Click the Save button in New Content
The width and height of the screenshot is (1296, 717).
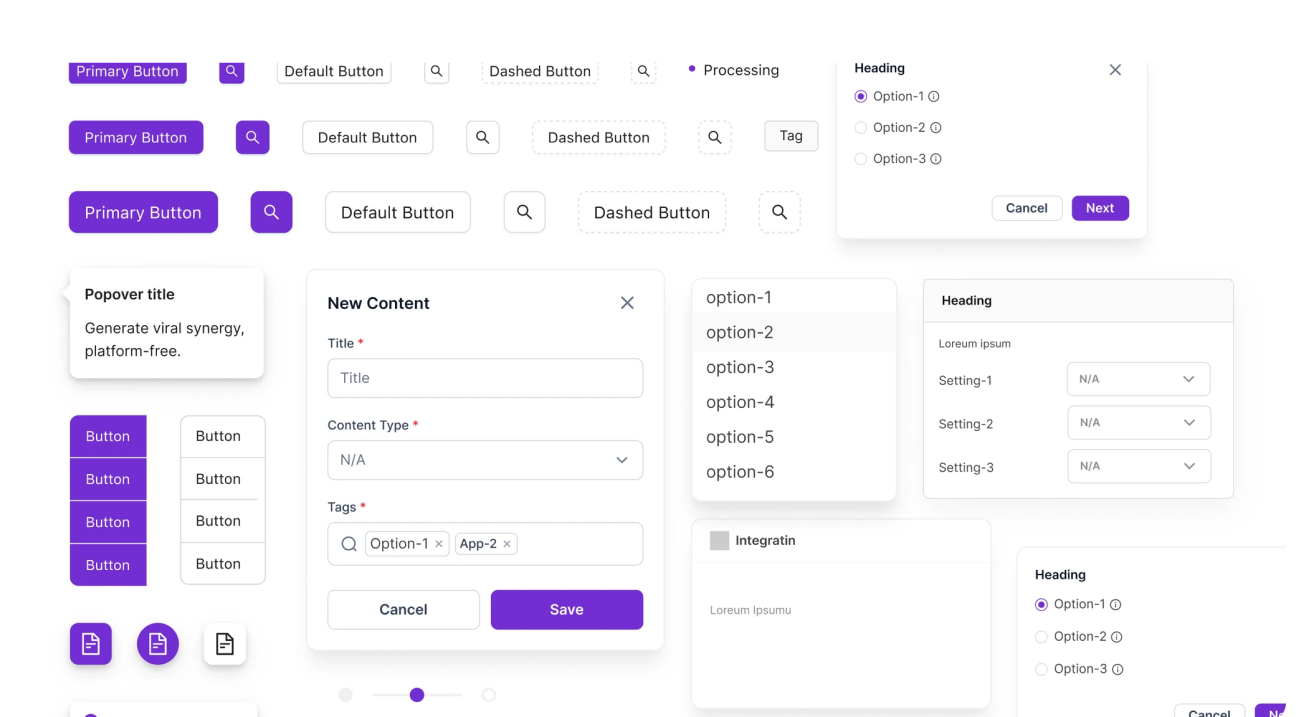tap(566, 609)
